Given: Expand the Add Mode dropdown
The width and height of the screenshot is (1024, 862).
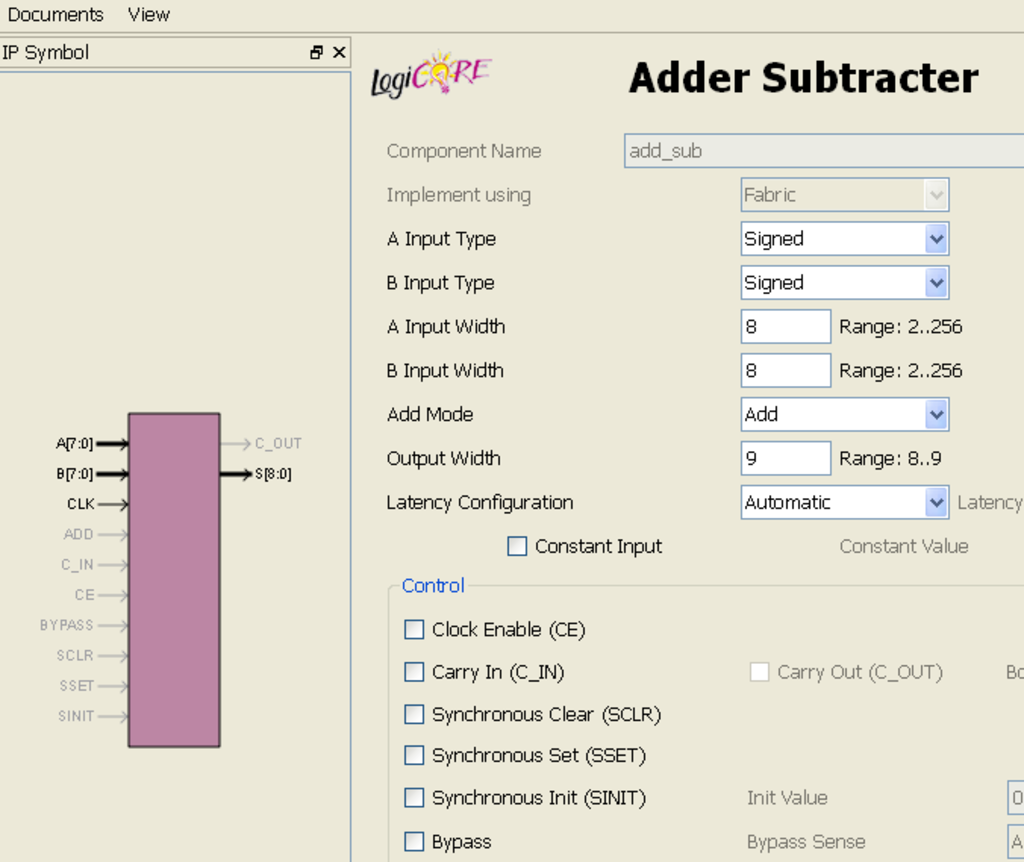Looking at the screenshot, I should click(935, 414).
